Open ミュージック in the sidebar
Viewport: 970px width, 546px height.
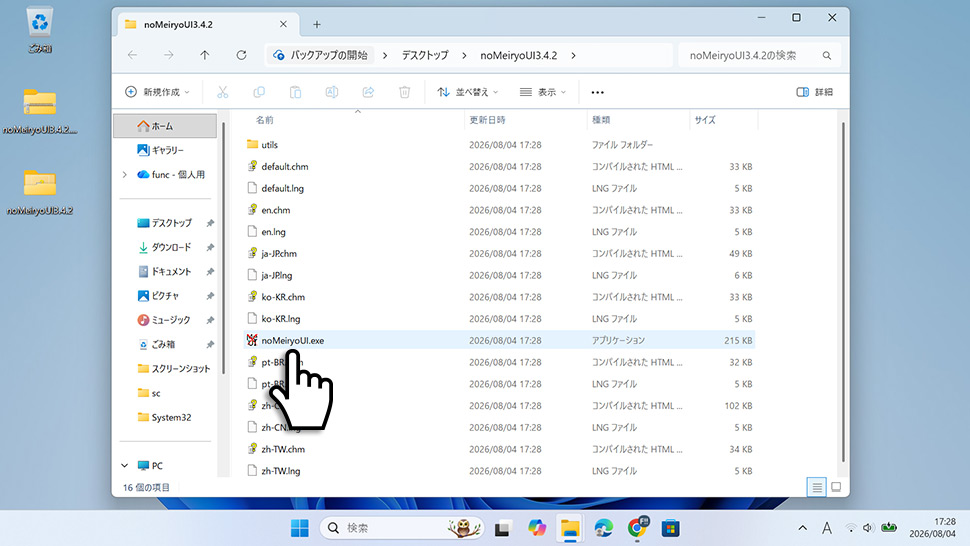(x=165, y=320)
